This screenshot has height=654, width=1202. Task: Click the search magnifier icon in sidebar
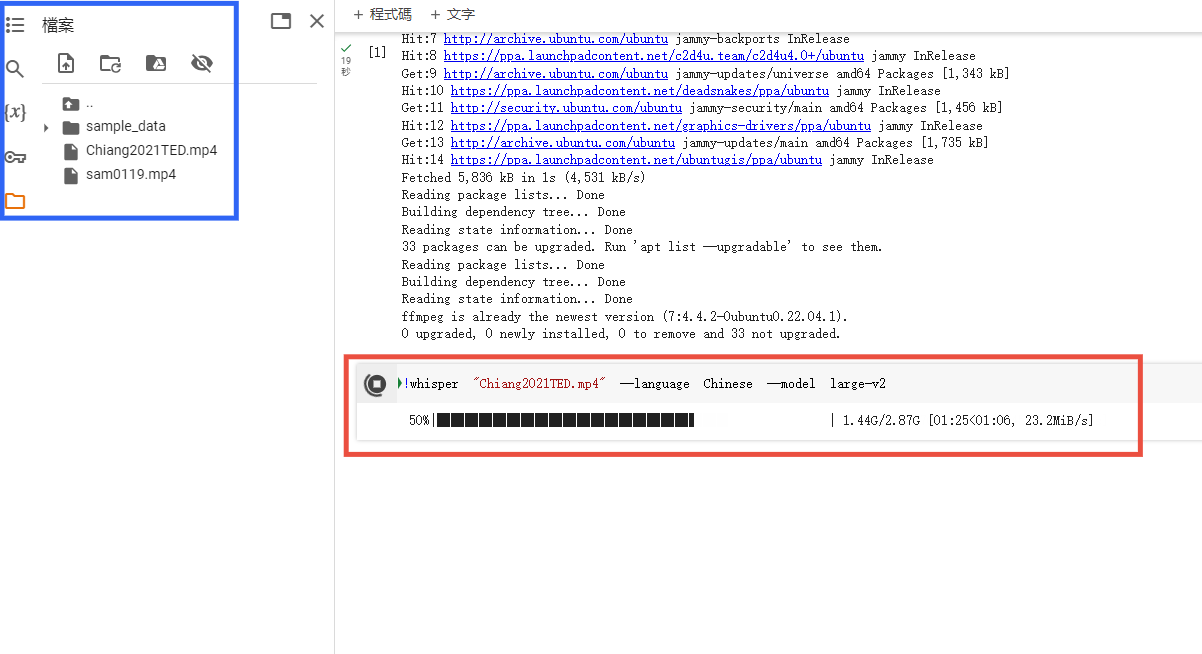pos(15,69)
